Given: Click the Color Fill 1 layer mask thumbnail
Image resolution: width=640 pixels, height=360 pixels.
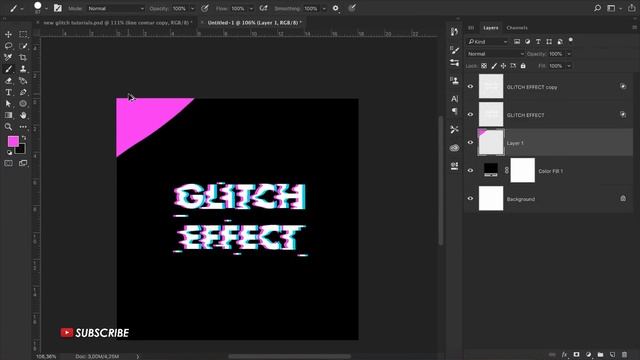Looking at the screenshot, I should pos(522,170).
